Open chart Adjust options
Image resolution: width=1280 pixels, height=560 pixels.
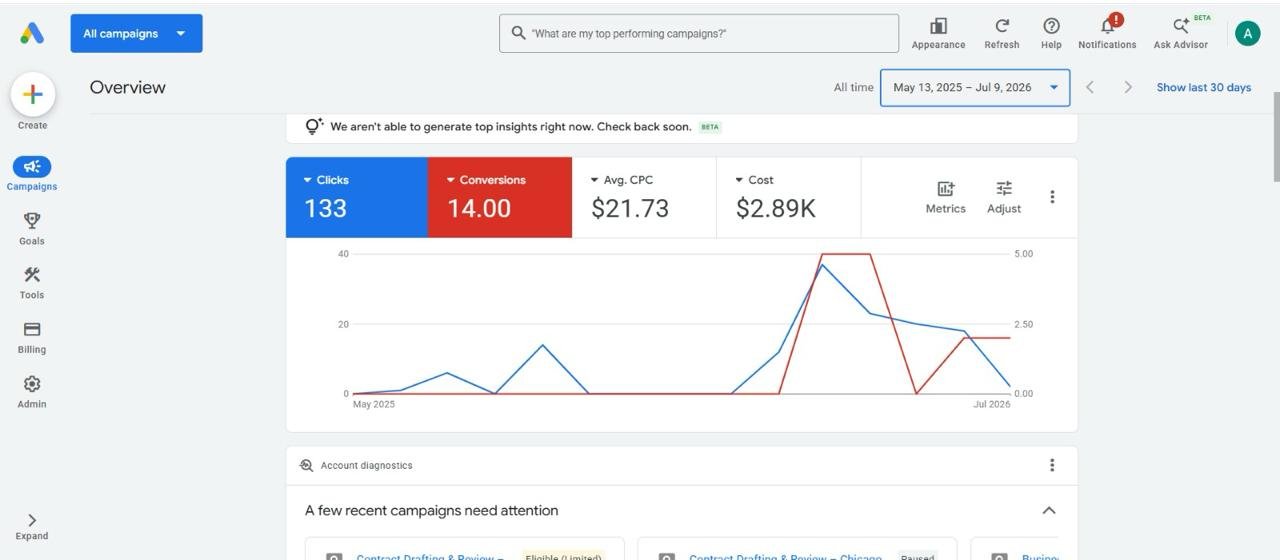tap(1004, 197)
